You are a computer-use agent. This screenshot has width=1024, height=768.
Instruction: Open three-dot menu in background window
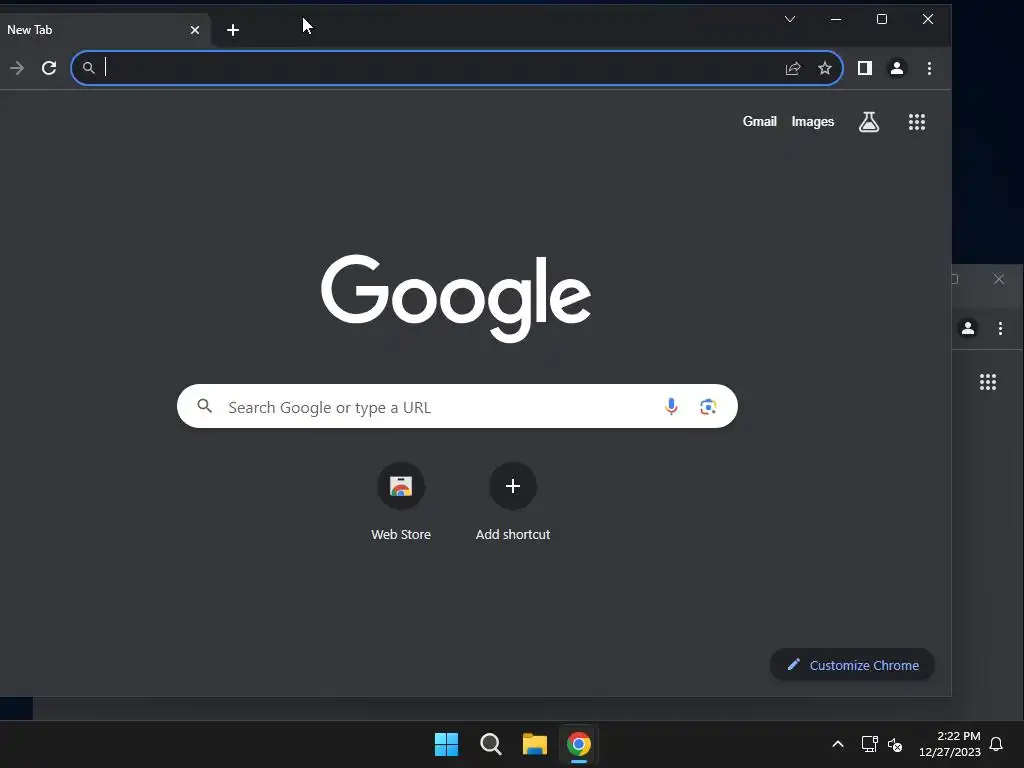[x=1000, y=328]
